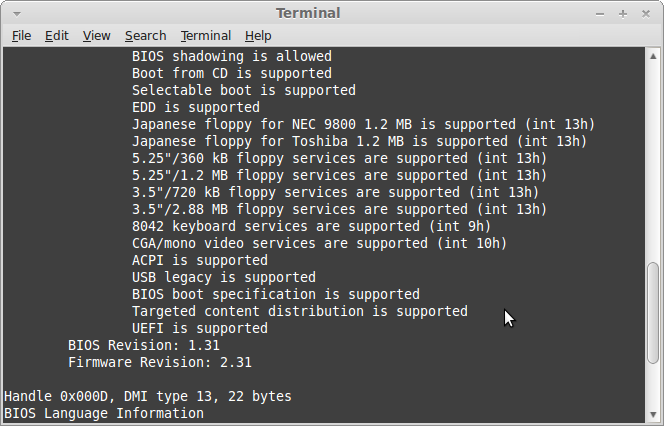The height and width of the screenshot is (426, 664).
Task: Open the File menu
Action: pos(22,35)
